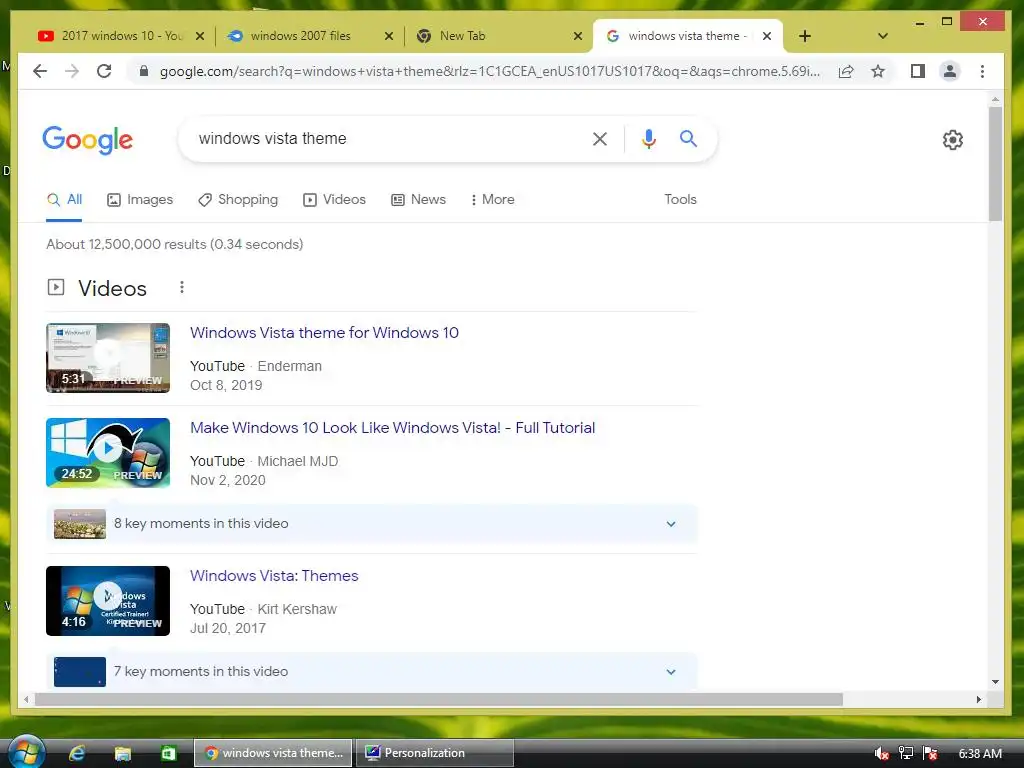Launch Internet Explorer from taskbar

[77, 753]
